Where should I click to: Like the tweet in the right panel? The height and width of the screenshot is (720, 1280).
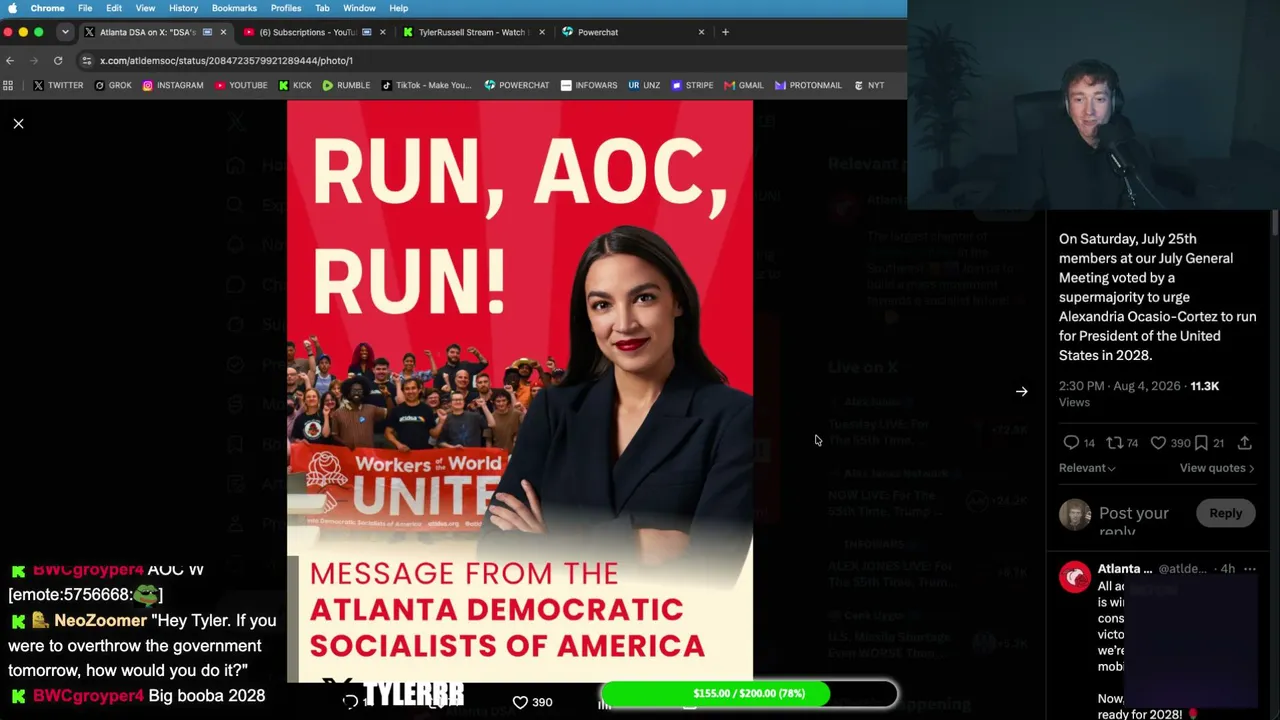coord(1158,442)
